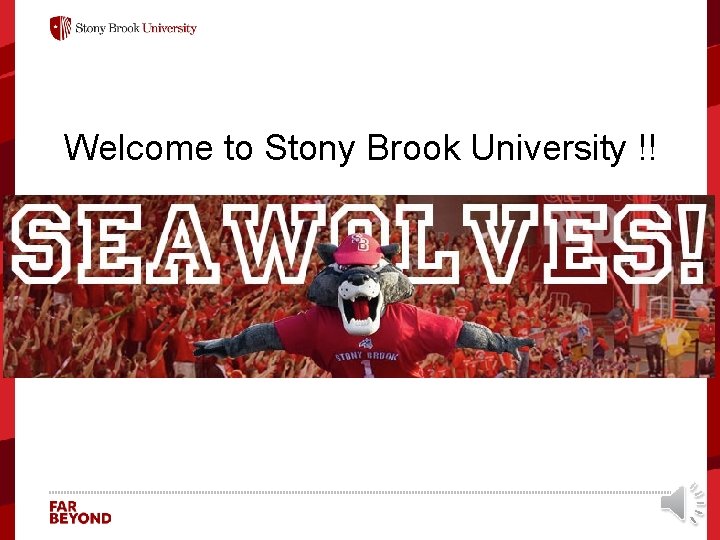Image resolution: width=720 pixels, height=540 pixels.
Task: Click the Wolfie mascot's open mouth
Action: [363, 307]
